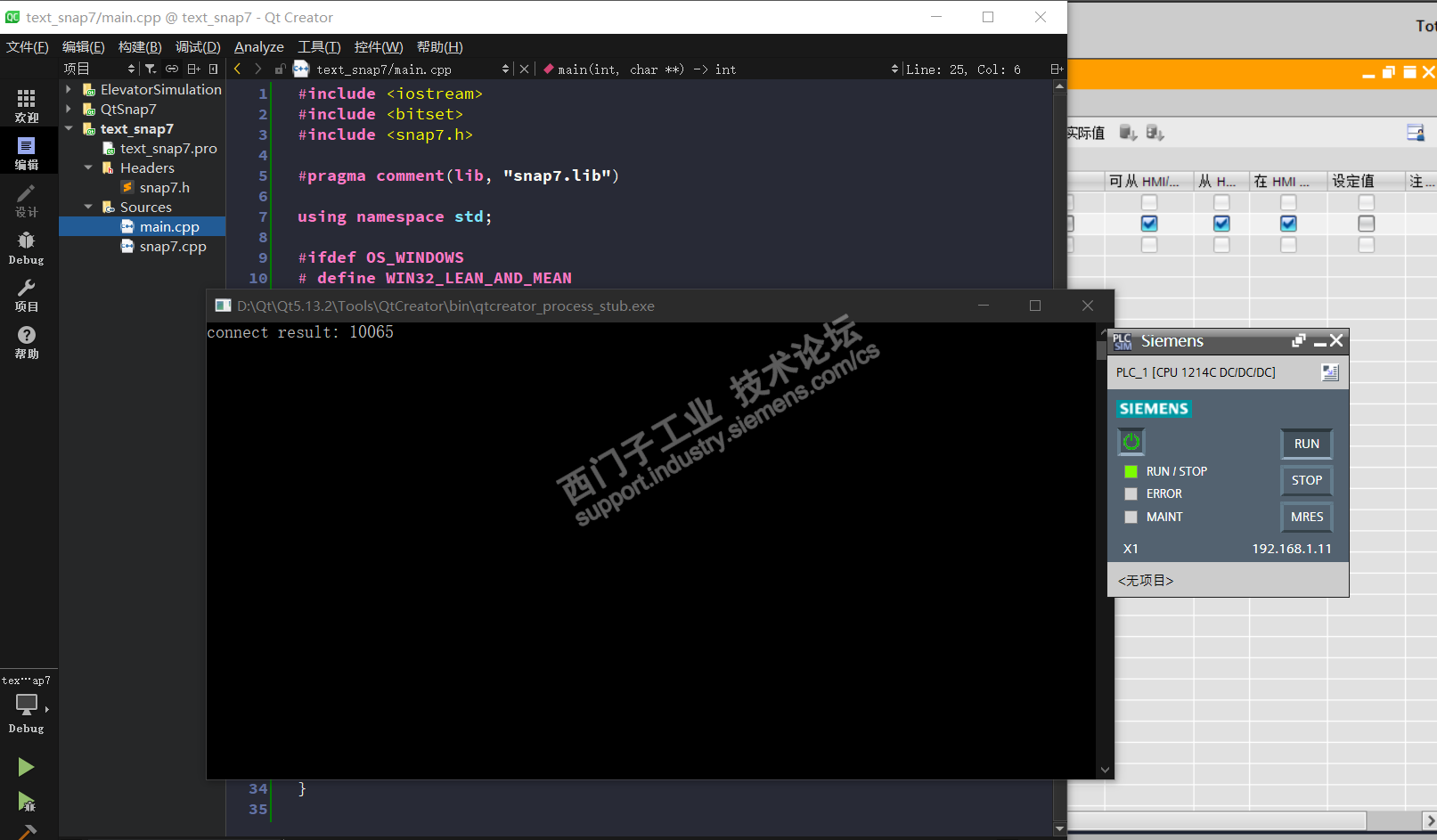The width and height of the screenshot is (1437, 840).
Task: Click the file lock icon in editor toolbar
Action: tap(280, 69)
